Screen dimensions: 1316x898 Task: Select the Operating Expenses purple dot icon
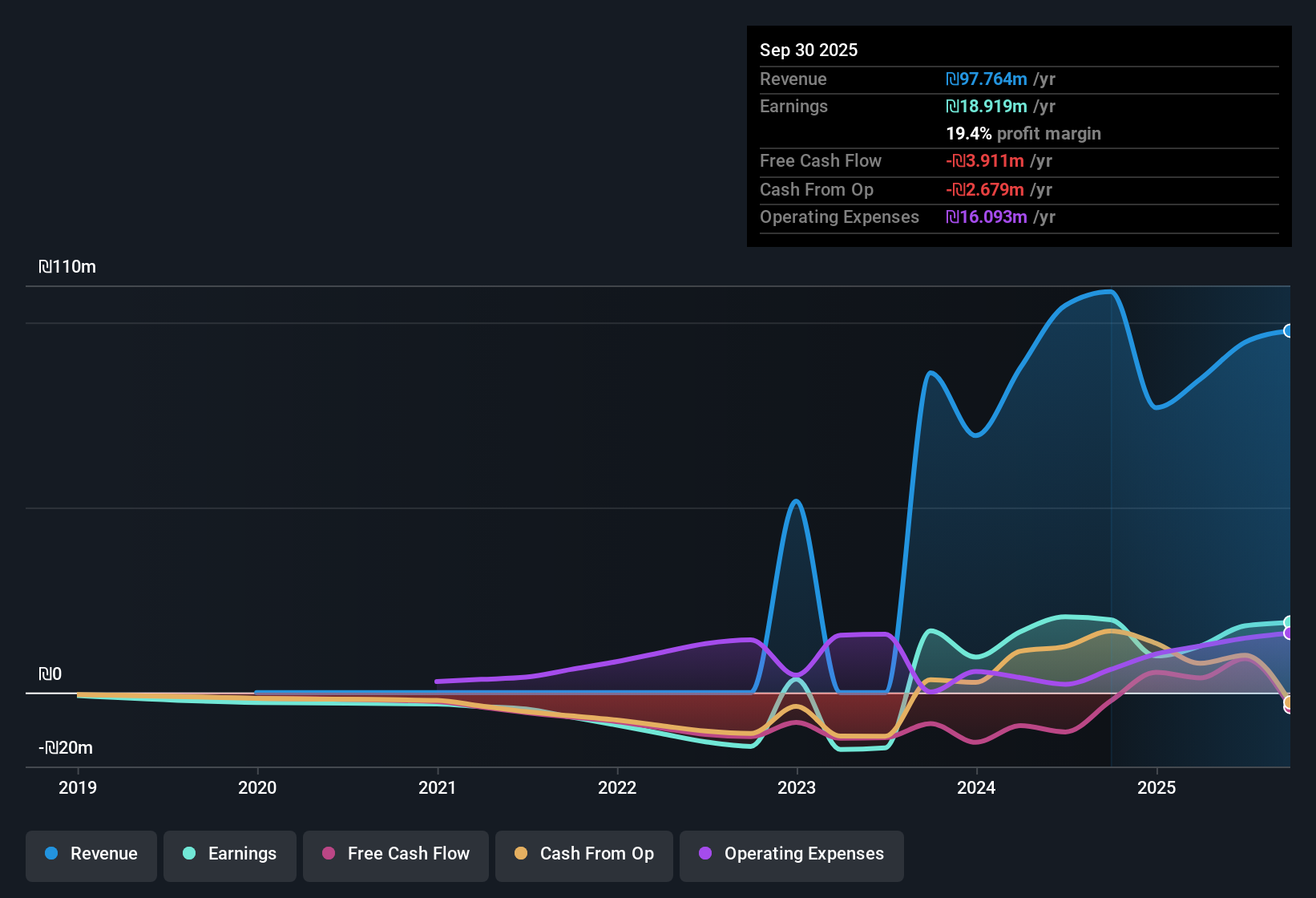[x=705, y=854]
